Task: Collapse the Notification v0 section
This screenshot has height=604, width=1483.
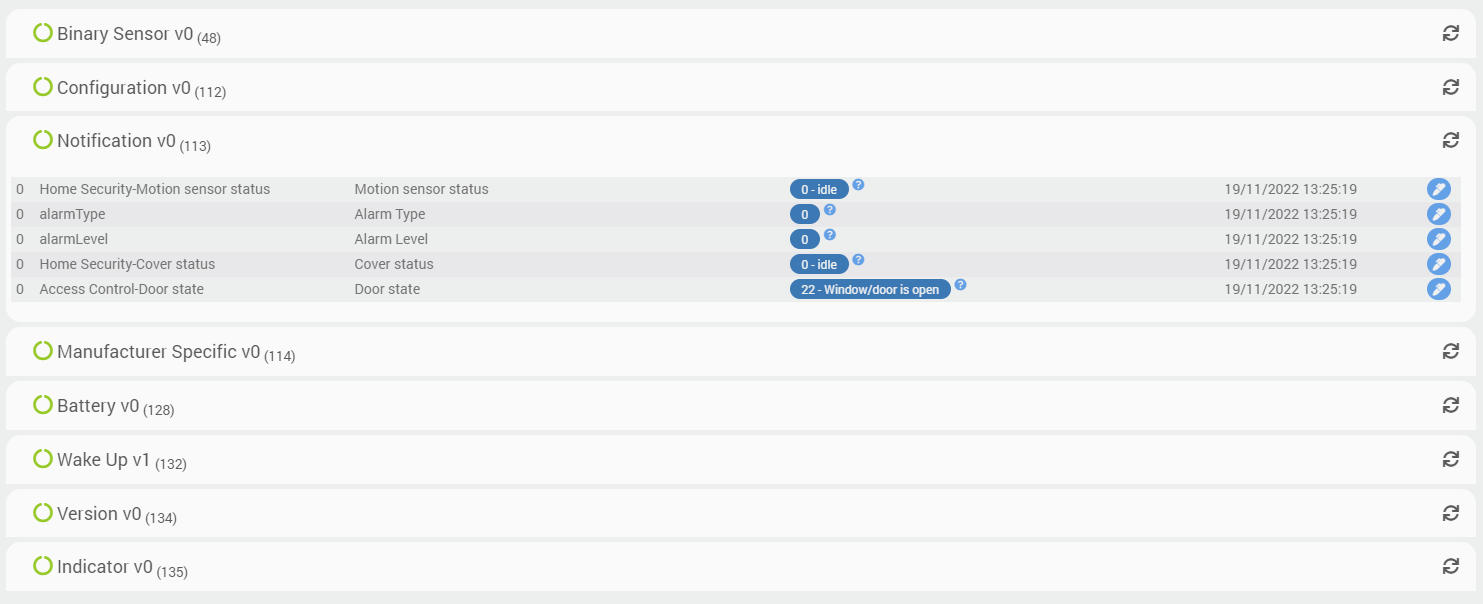Action: click(x=116, y=141)
